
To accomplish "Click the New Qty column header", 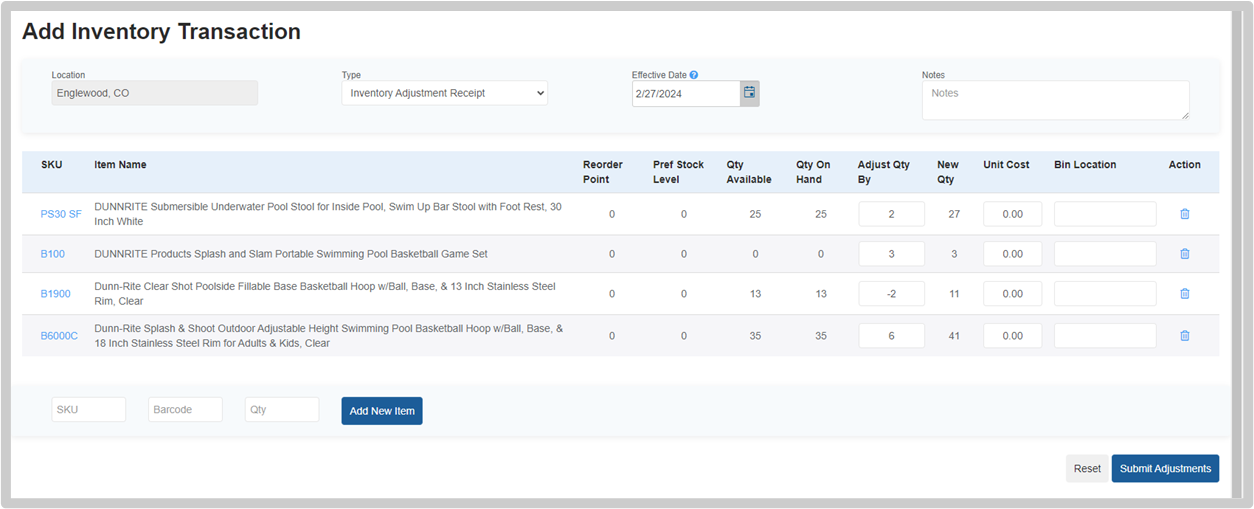I will point(948,172).
